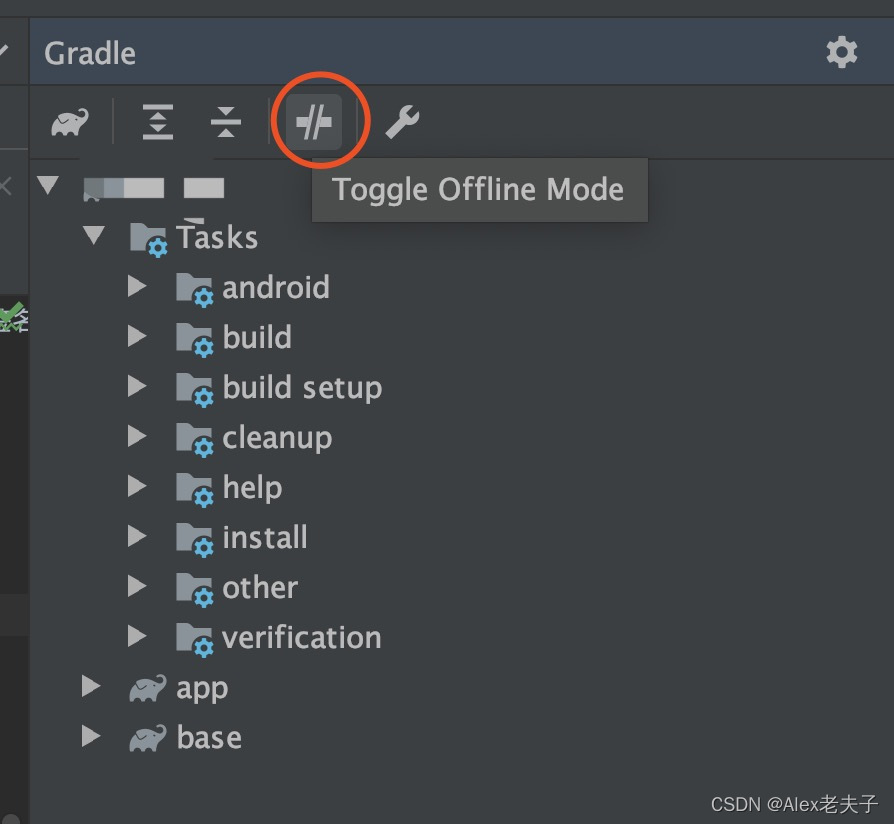Screen dimensions: 894x824
Task: Select the help task group
Action: coord(253,487)
